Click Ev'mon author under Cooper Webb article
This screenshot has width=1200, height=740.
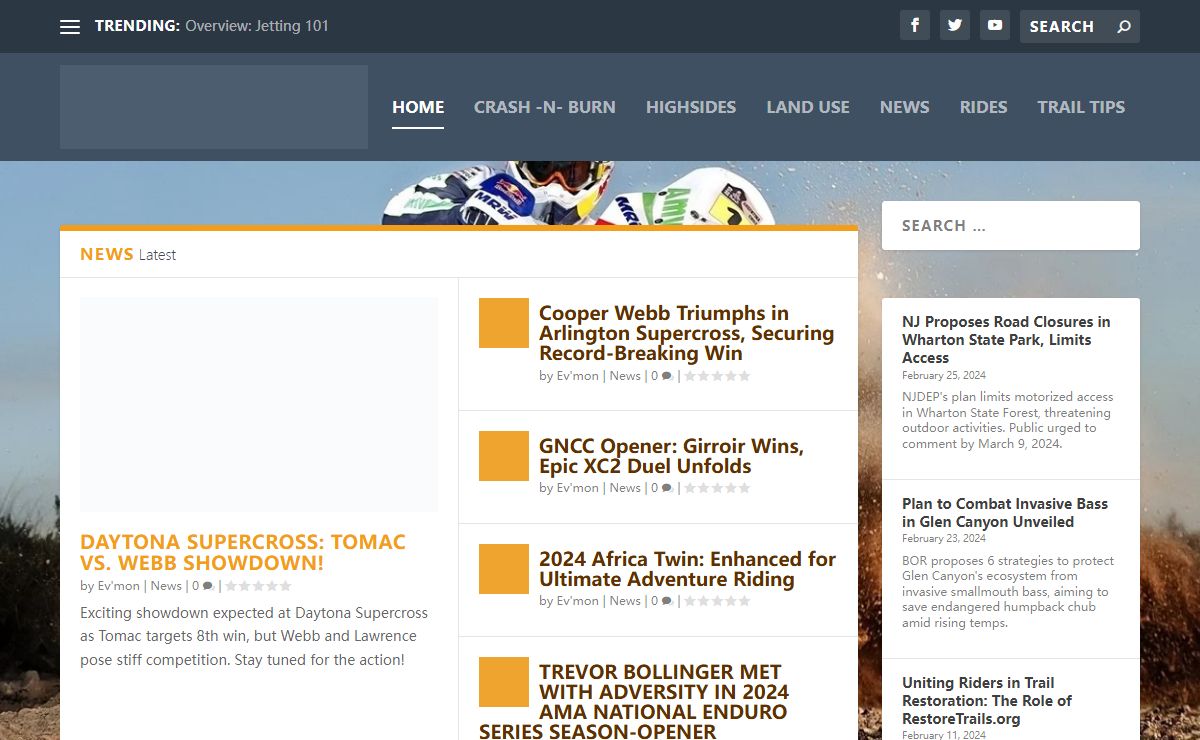click(577, 376)
